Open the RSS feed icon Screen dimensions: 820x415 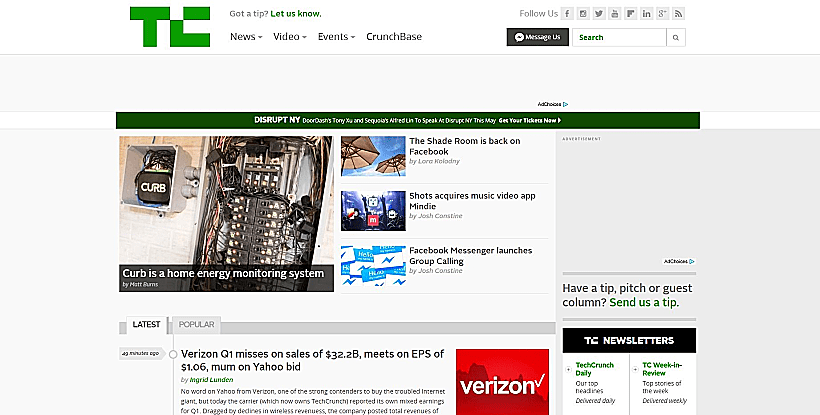(679, 14)
